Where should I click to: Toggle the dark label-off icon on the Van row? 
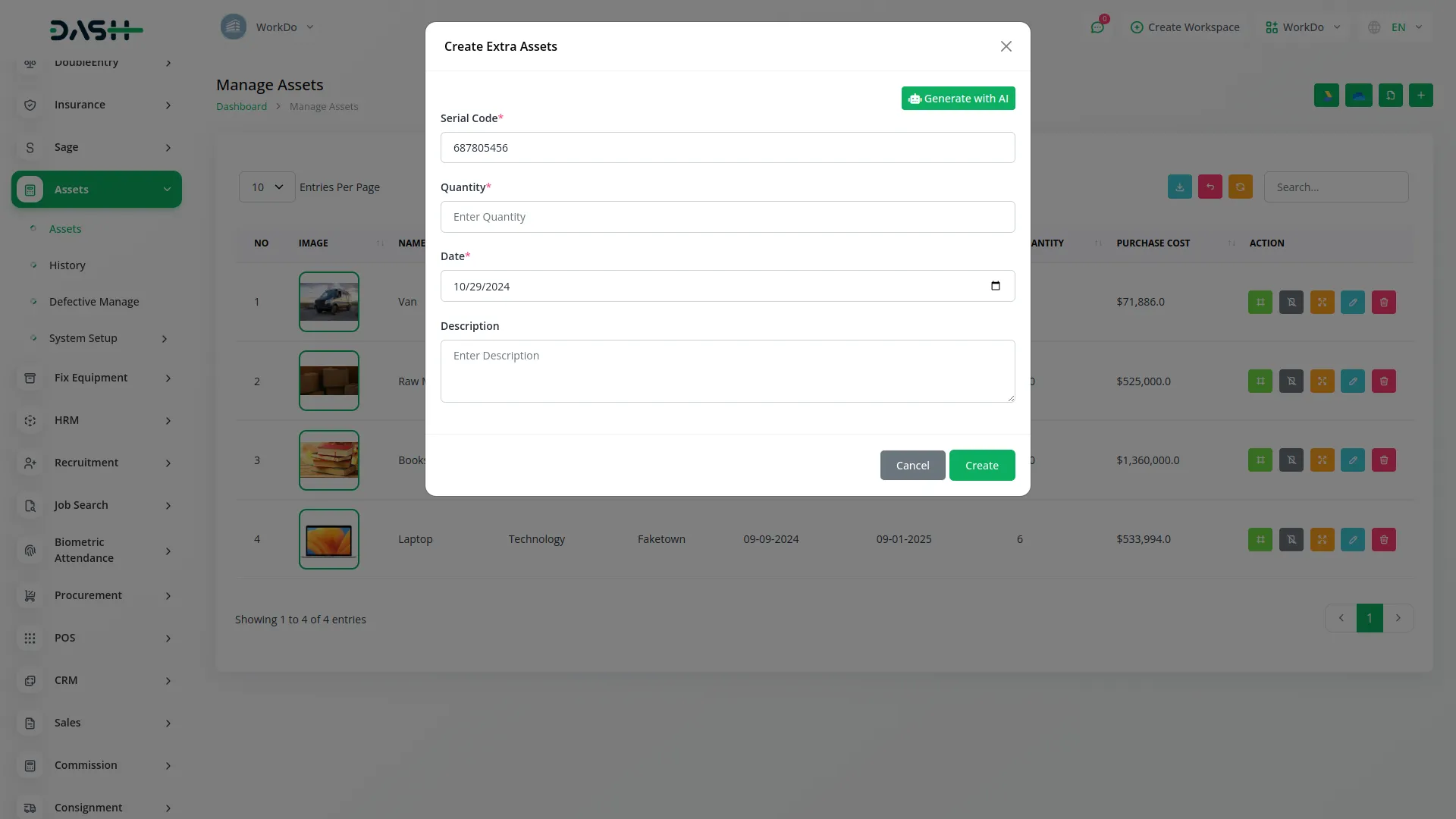tap(1291, 302)
